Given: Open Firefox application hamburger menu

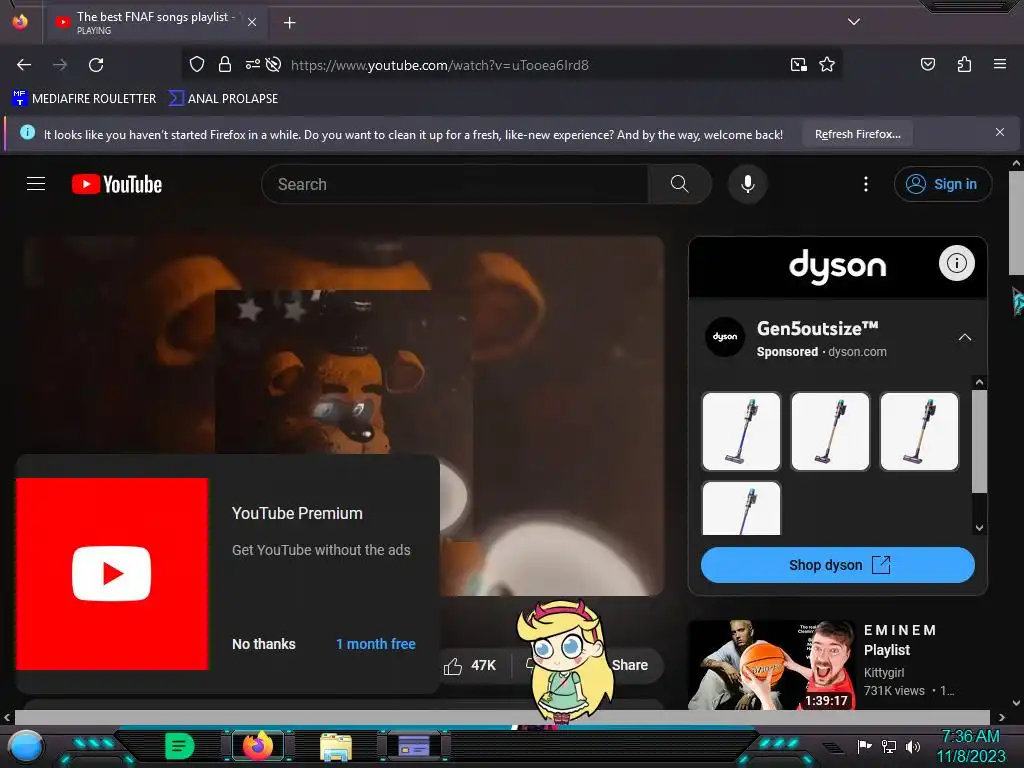Looking at the screenshot, I should click(x=999, y=64).
